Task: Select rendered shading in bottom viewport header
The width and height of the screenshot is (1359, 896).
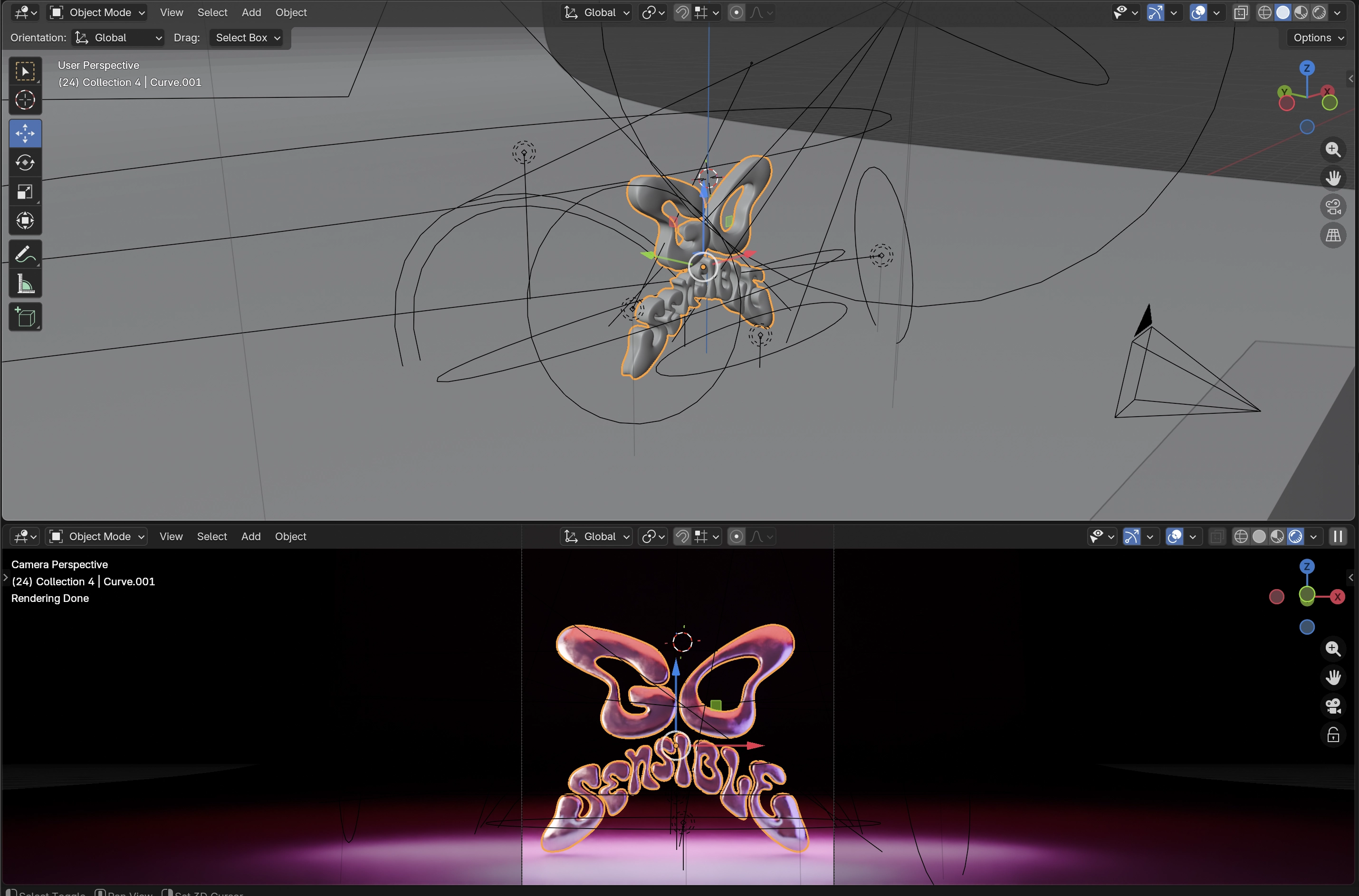Action: point(1296,536)
